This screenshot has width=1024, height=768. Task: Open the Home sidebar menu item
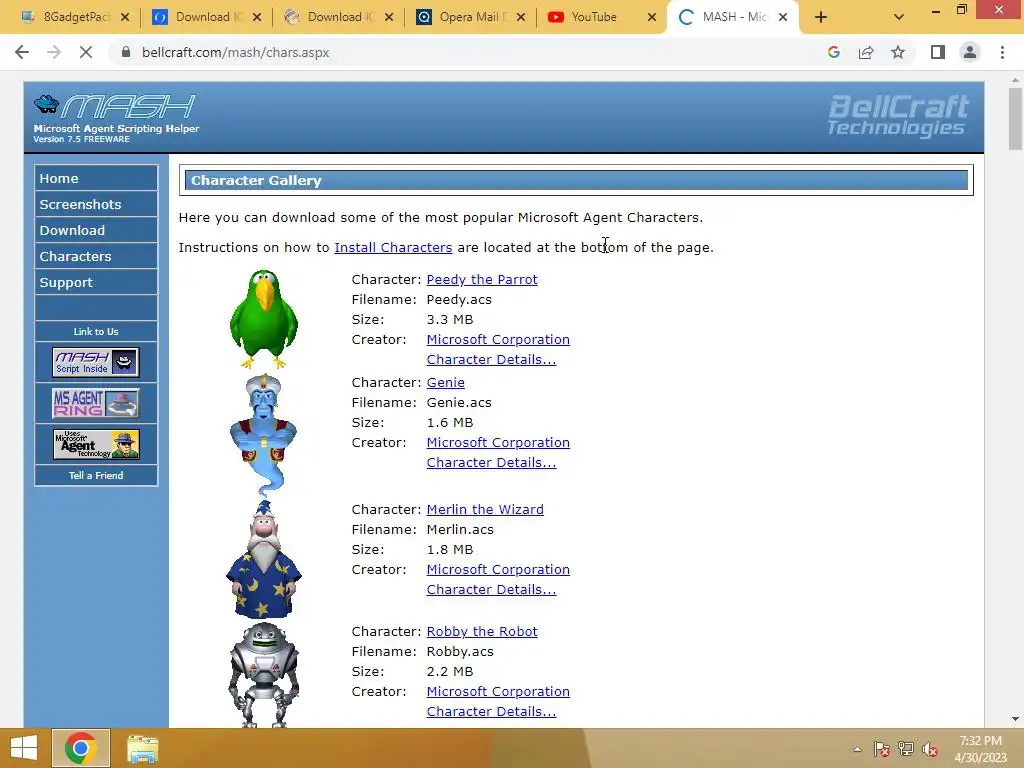tap(96, 178)
